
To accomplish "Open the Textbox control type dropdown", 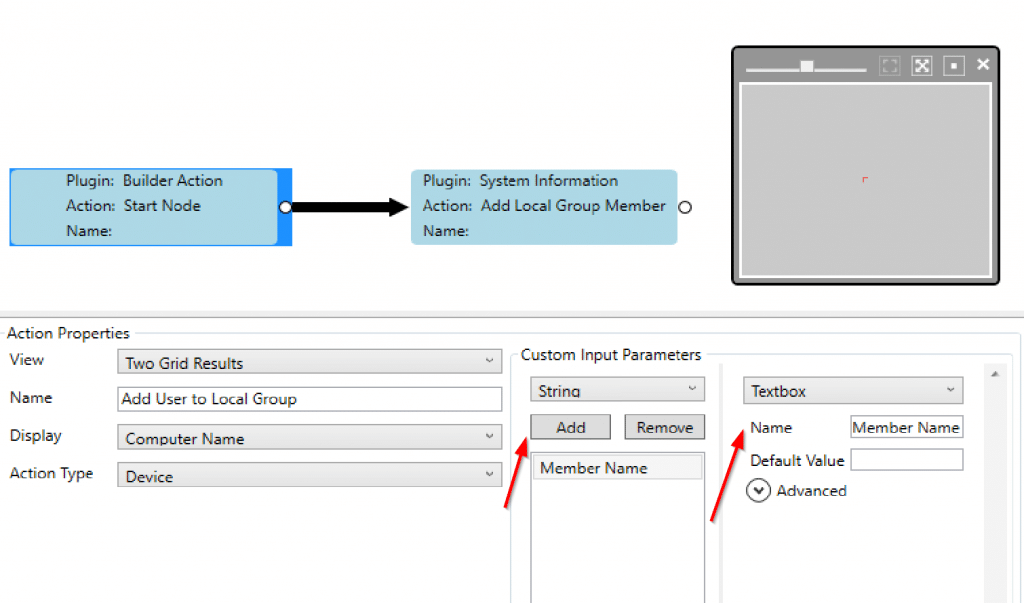I will point(853,391).
